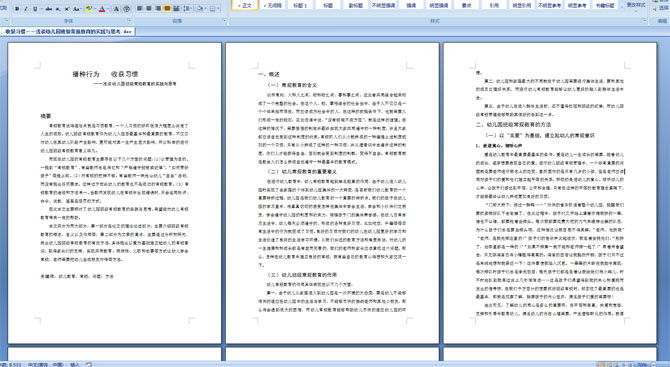Switch to the open document tab
This screenshot has width=670, height=367.
point(68,32)
